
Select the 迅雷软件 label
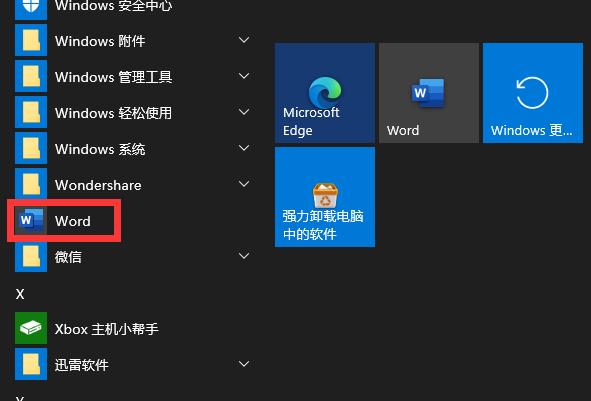82,365
